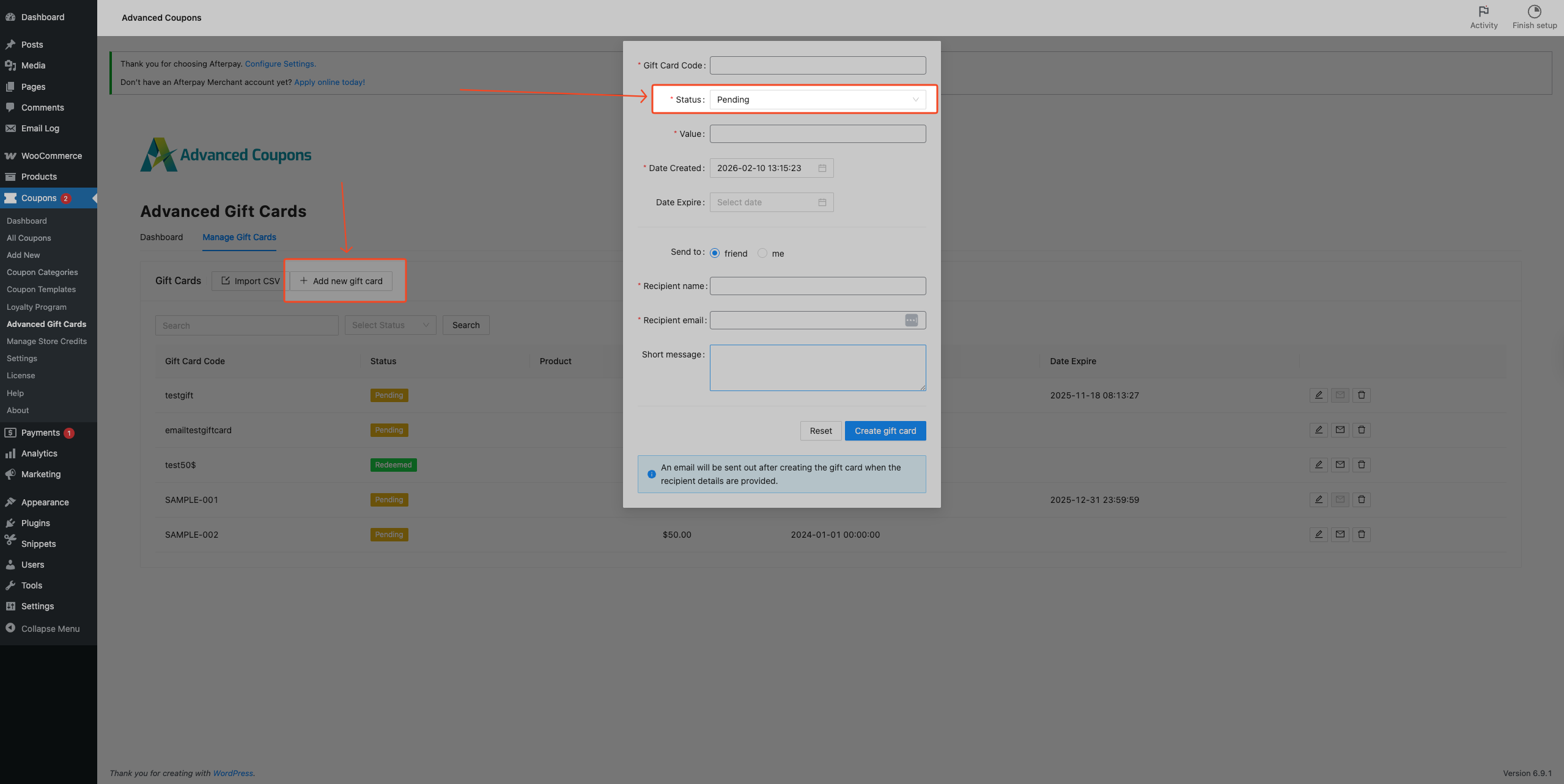The width and height of the screenshot is (1564, 784).
Task: Click the Reset button in the form
Action: point(821,431)
